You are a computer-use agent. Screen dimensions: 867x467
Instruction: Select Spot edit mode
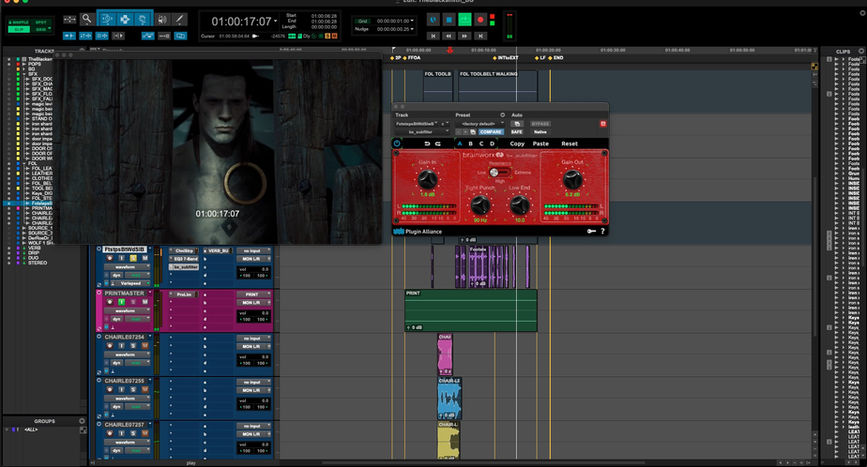(x=41, y=22)
